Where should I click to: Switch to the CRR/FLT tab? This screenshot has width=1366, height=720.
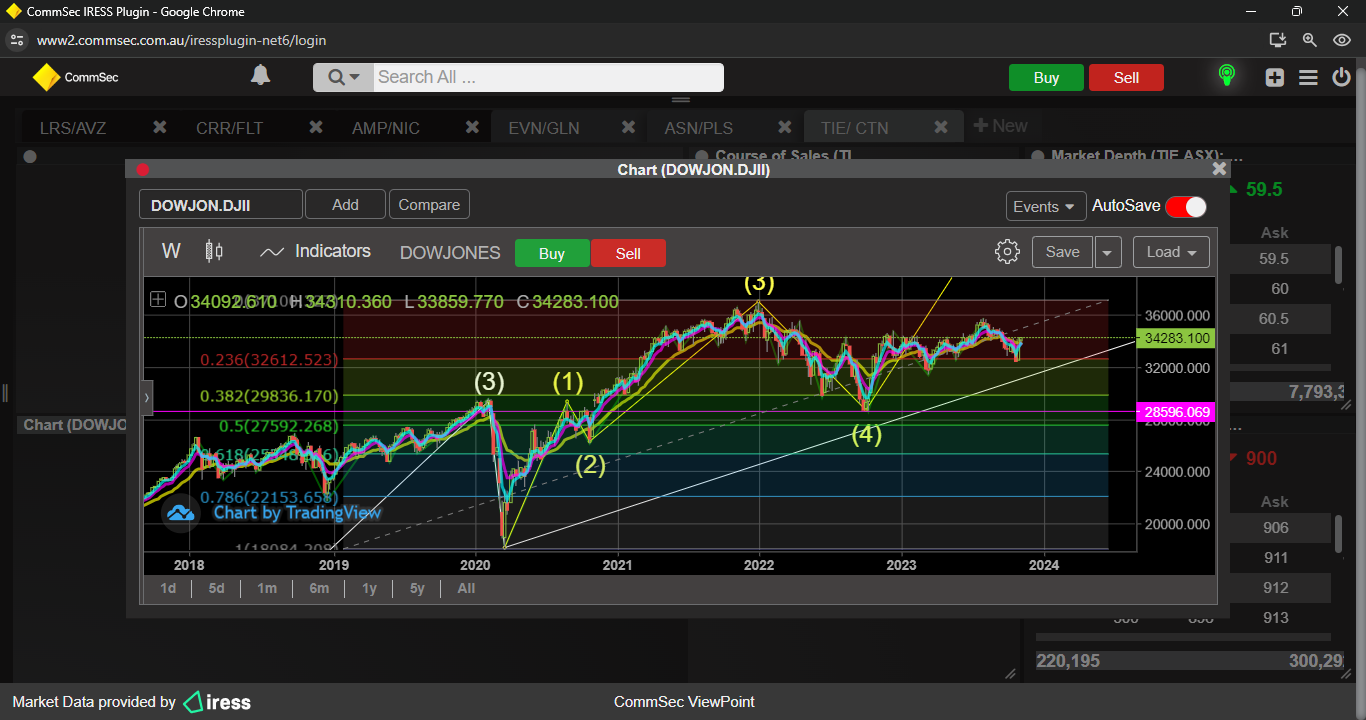(x=229, y=128)
